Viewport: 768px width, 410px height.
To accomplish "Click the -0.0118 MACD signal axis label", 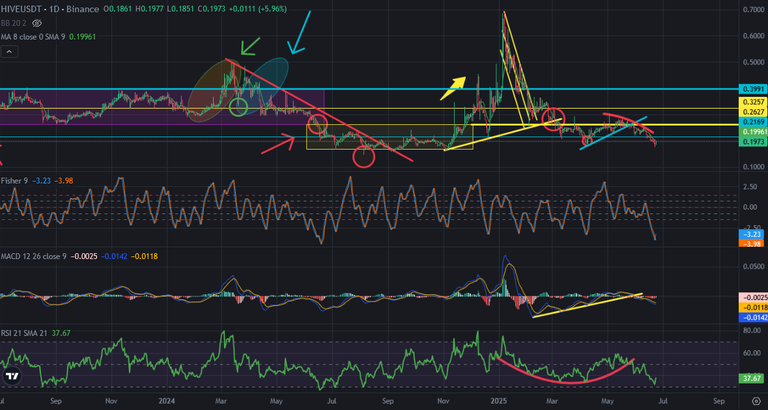I will [752, 308].
